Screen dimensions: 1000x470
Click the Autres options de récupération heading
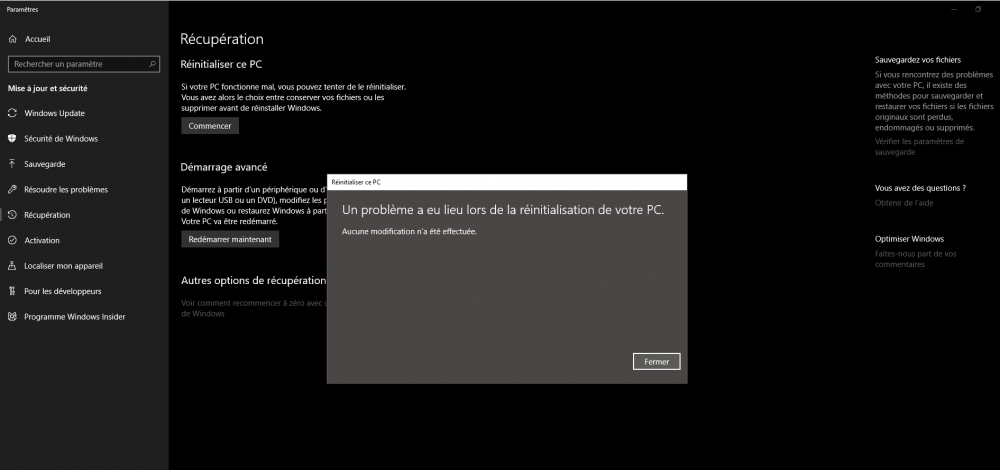point(254,281)
